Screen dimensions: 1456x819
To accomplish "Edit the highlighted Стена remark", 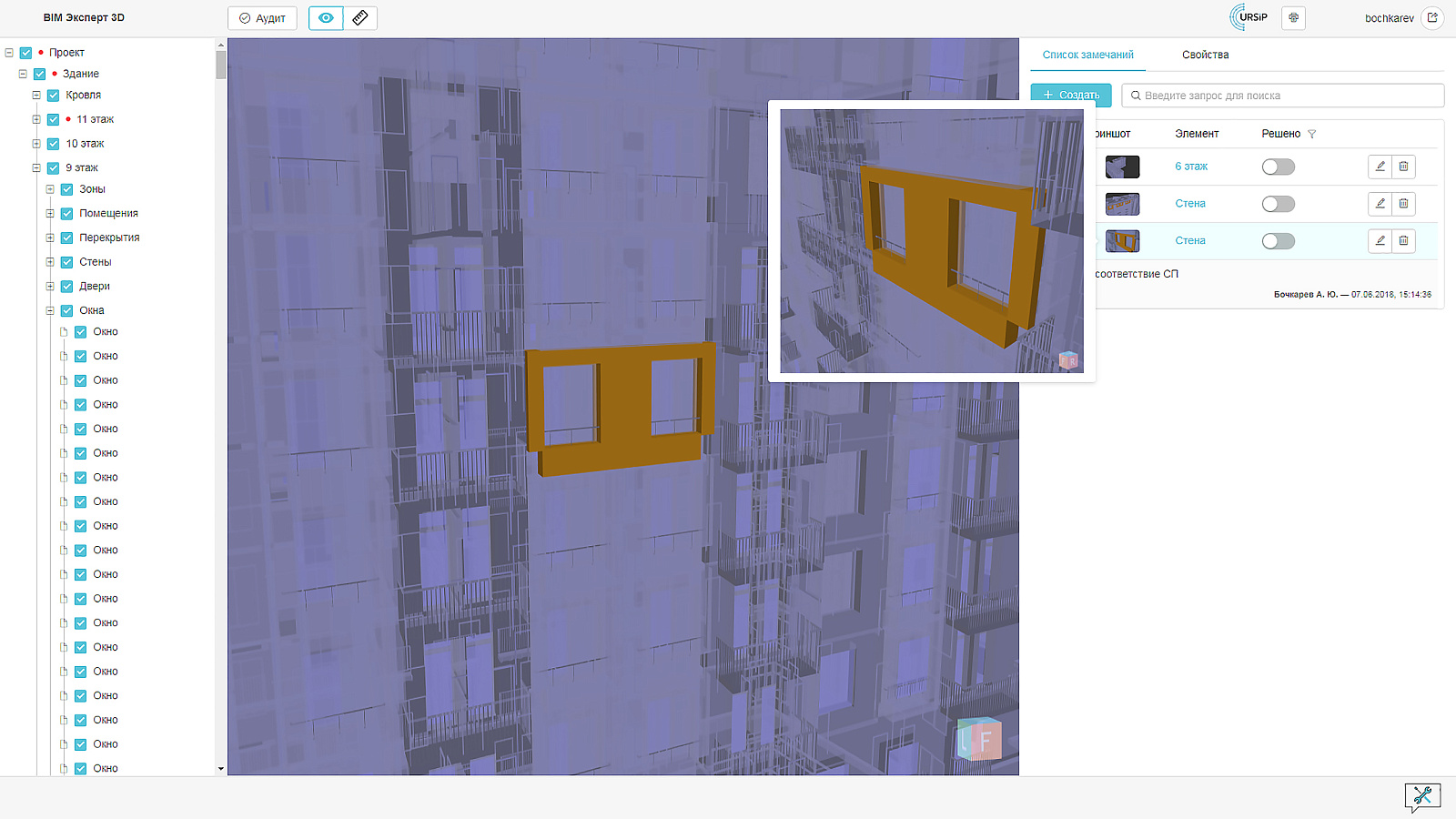I will pyautogui.click(x=1380, y=241).
